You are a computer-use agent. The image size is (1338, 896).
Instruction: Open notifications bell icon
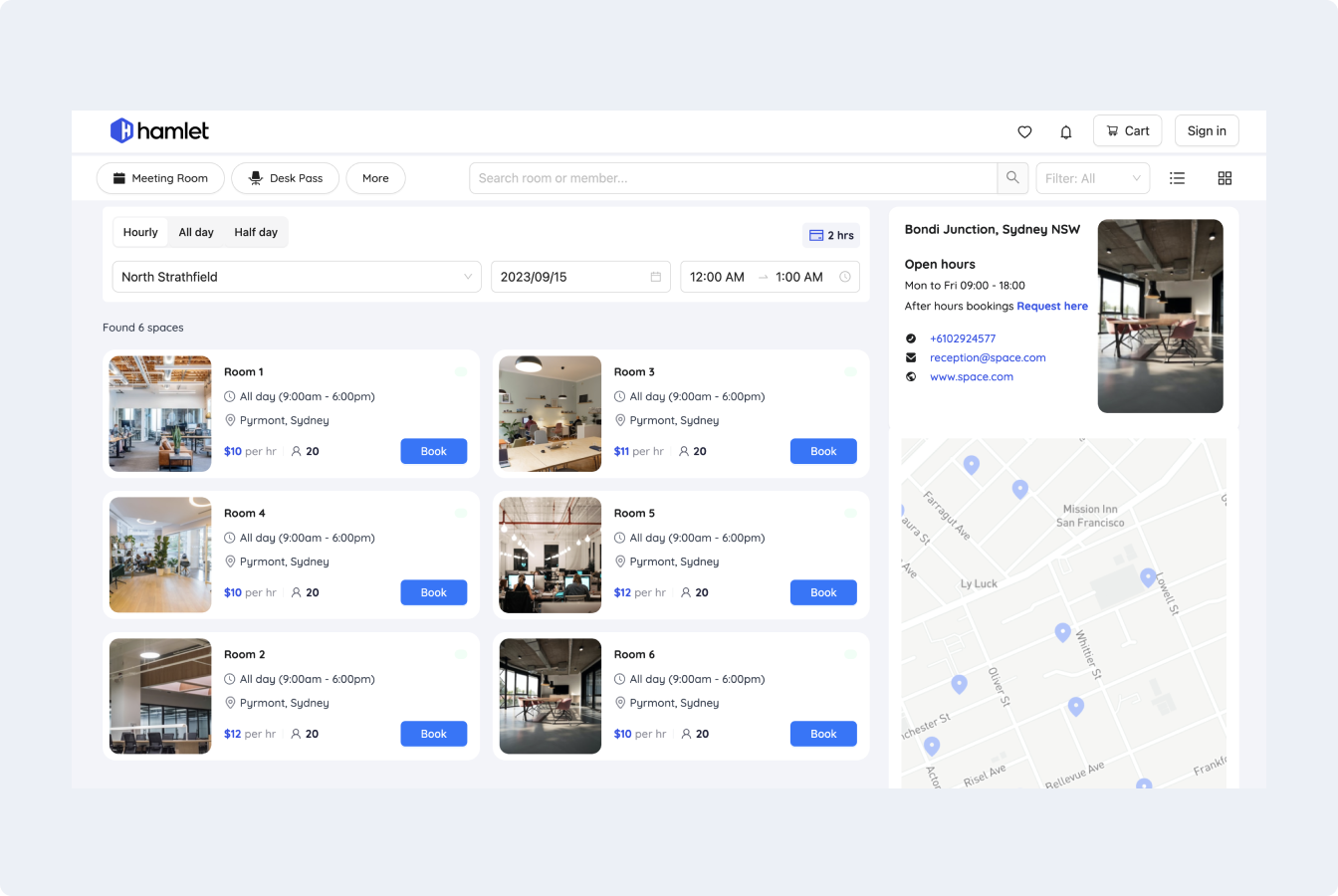(x=1065, y=131)
